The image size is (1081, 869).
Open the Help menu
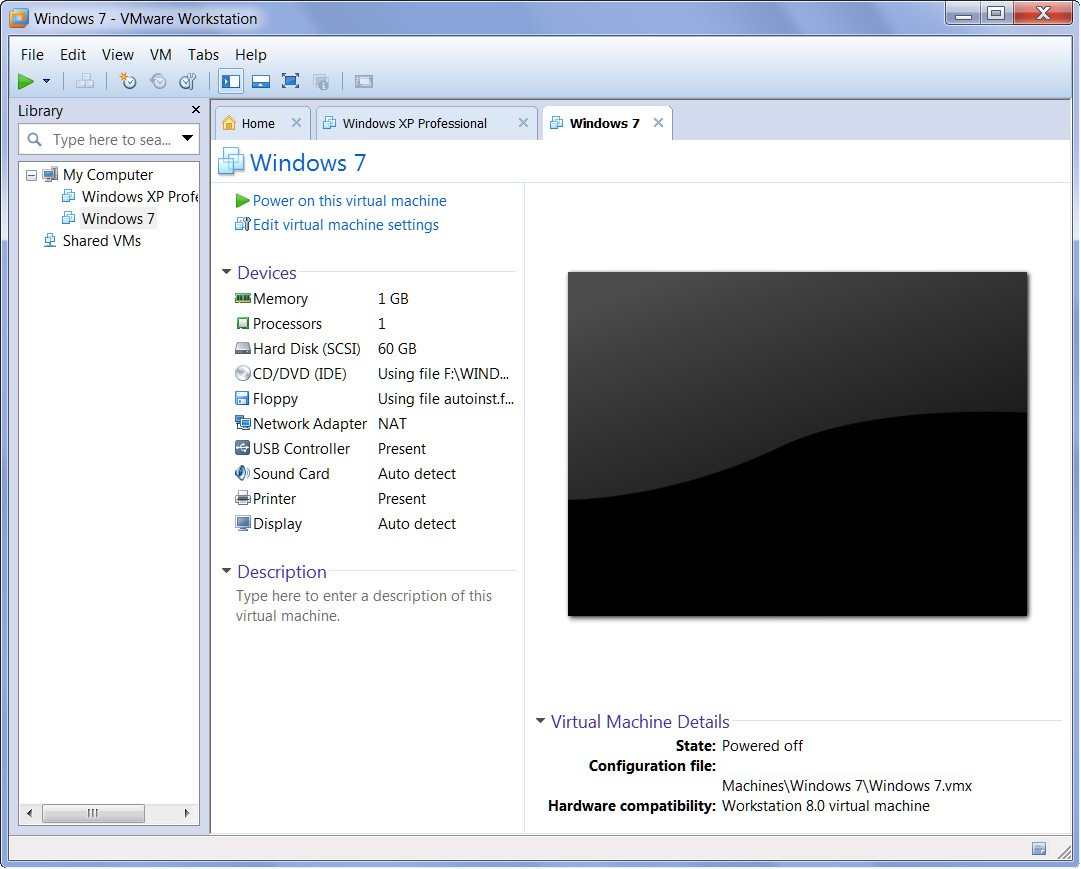(250, 54)
